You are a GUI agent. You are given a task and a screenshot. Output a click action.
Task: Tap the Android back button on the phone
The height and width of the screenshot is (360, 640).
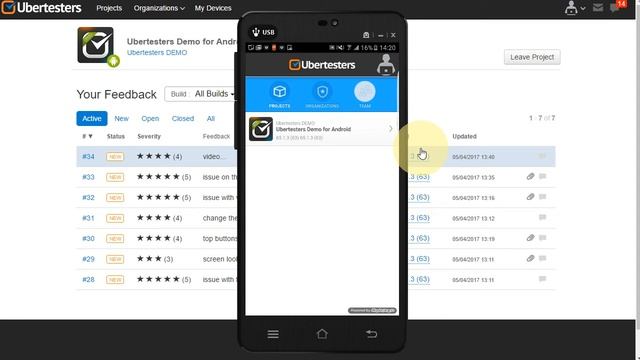[x=371, y=334]
